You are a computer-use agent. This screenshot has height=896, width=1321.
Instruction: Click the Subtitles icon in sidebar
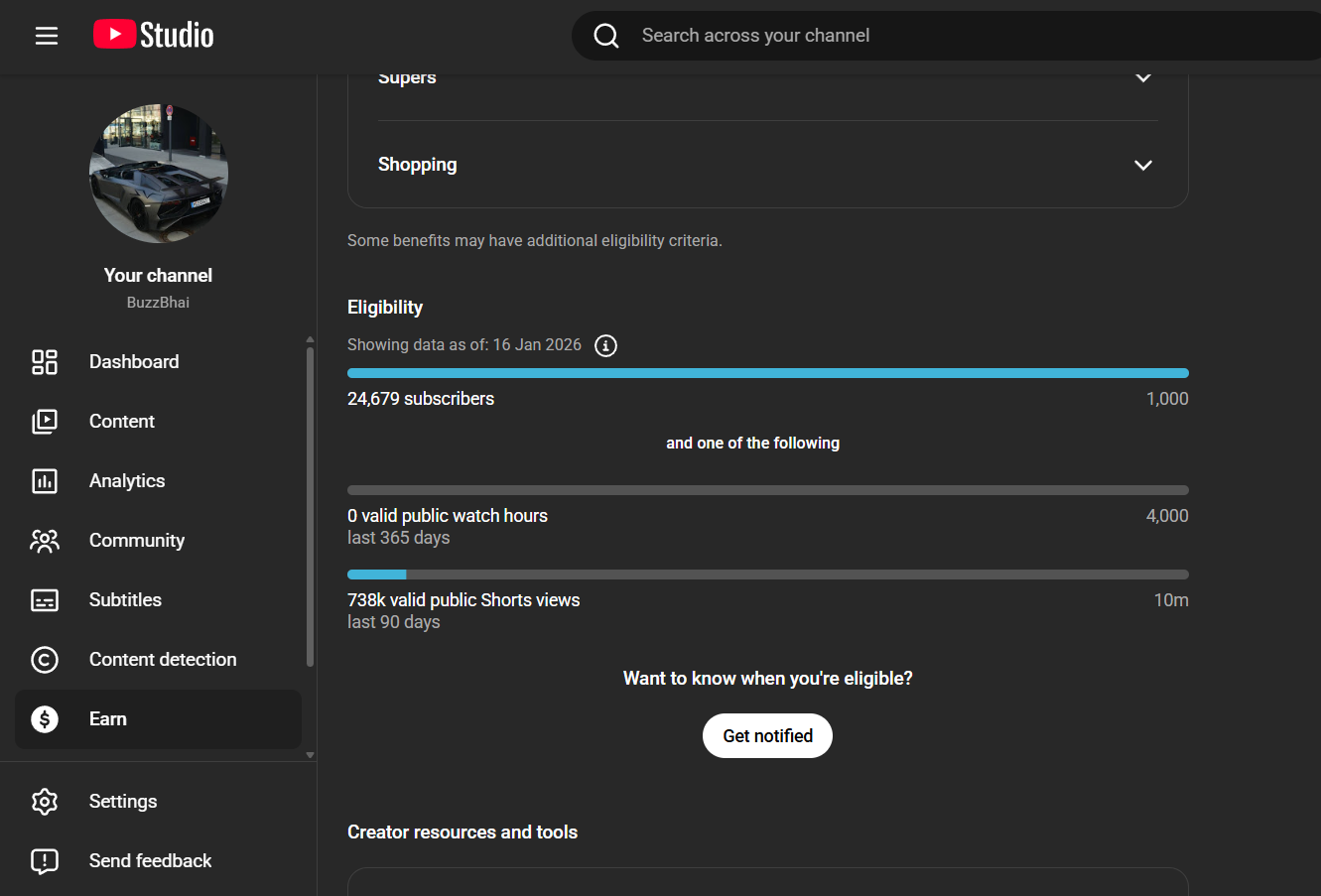pyautogui.click(x=45, y=600)
